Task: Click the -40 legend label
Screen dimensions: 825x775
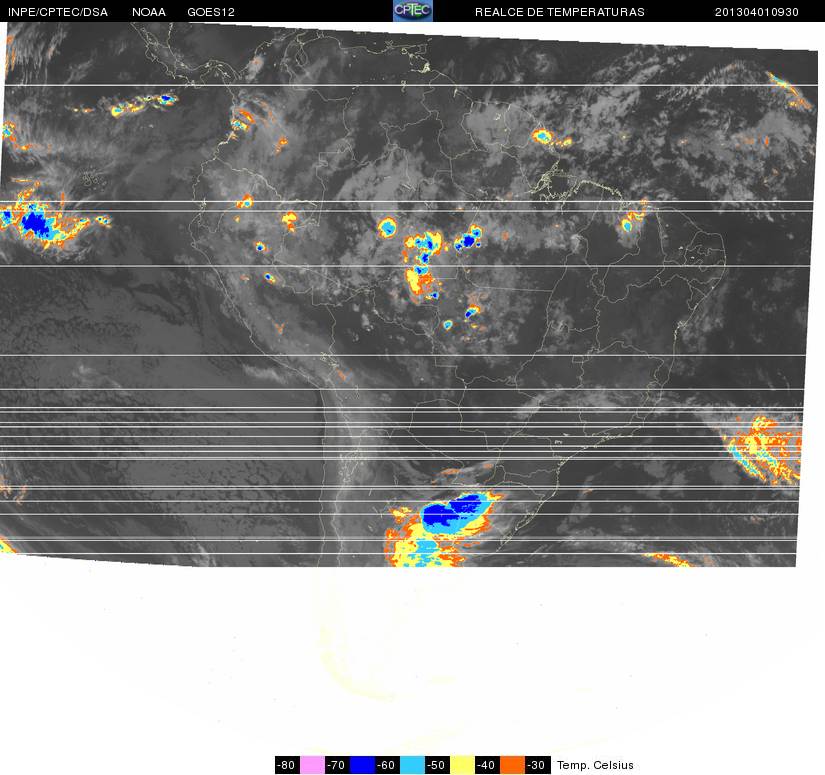Action: (x=487, y=765)
